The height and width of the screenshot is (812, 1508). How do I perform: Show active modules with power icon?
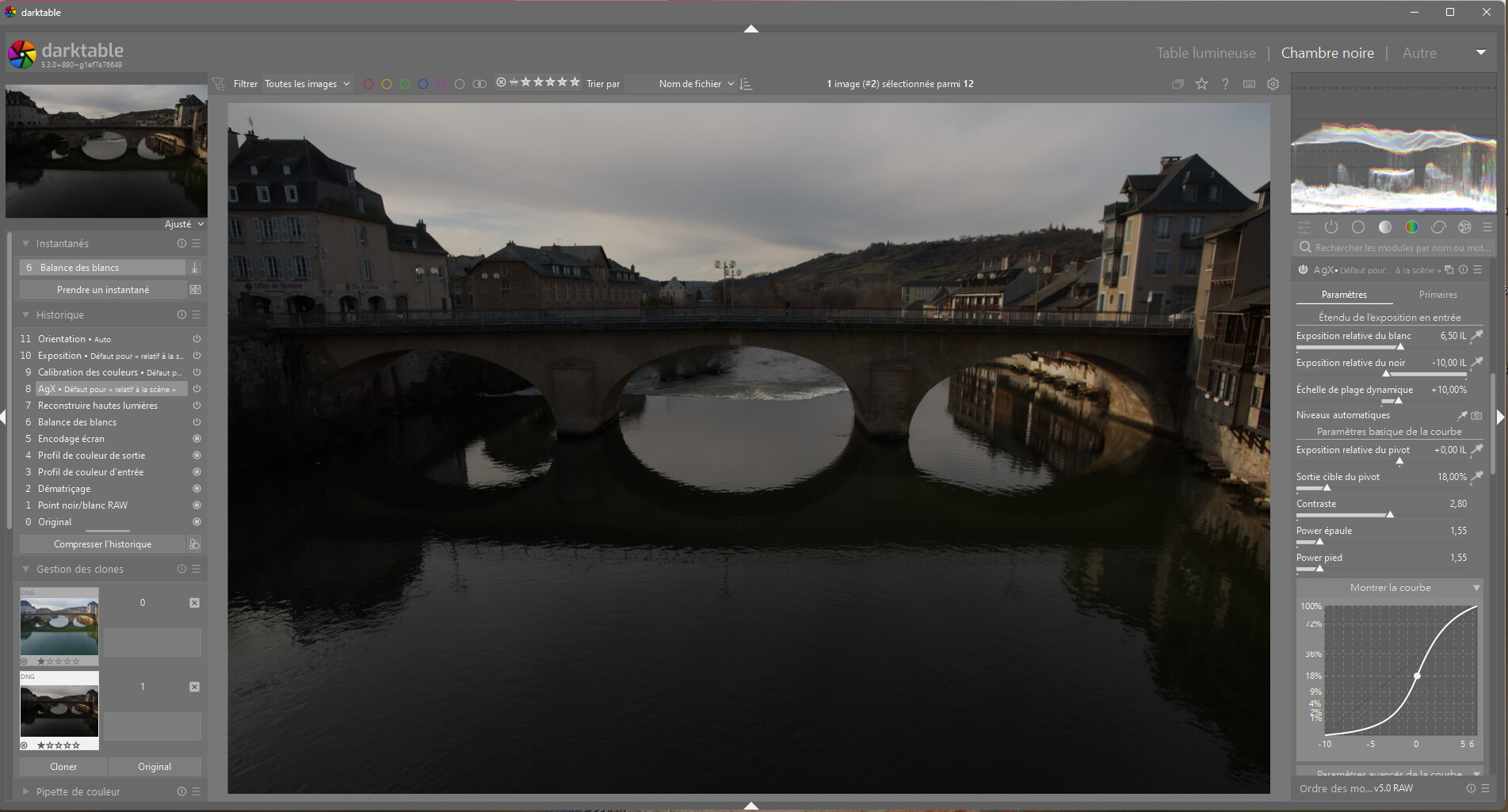tap(1331, 227)
